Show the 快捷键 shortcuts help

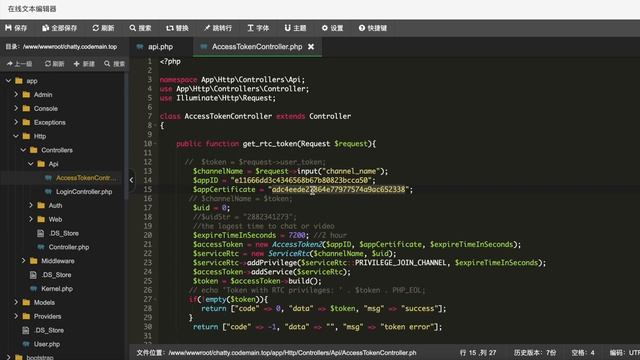pyautogui.click(x=373, y=28)
